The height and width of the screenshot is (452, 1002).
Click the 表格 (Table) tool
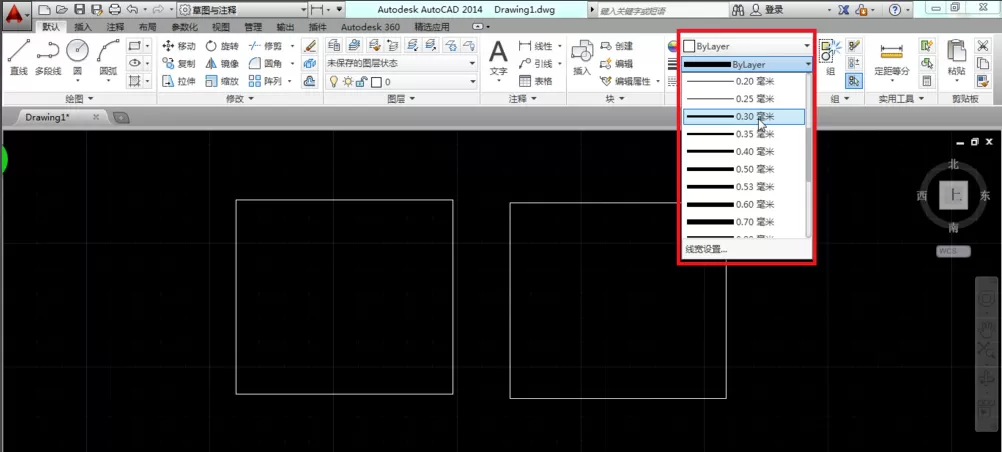coord(536,81)
